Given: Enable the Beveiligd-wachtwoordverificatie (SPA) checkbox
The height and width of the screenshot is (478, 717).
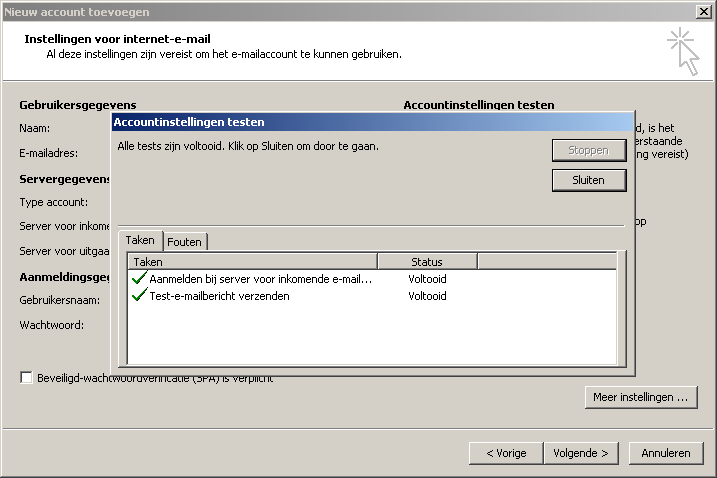Looking at the screenshot, I should click(x=26, y=378).
